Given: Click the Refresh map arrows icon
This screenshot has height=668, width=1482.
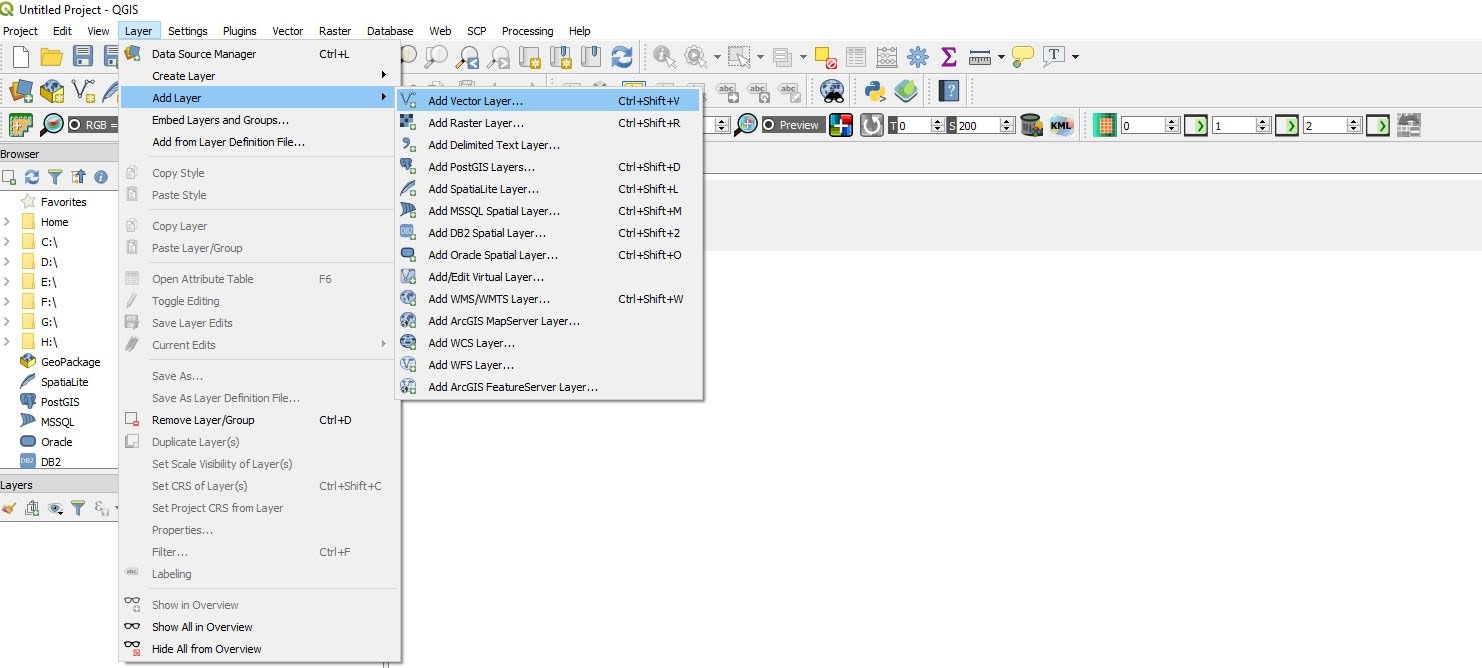Looking at the screenshot, I should (622, 56).
